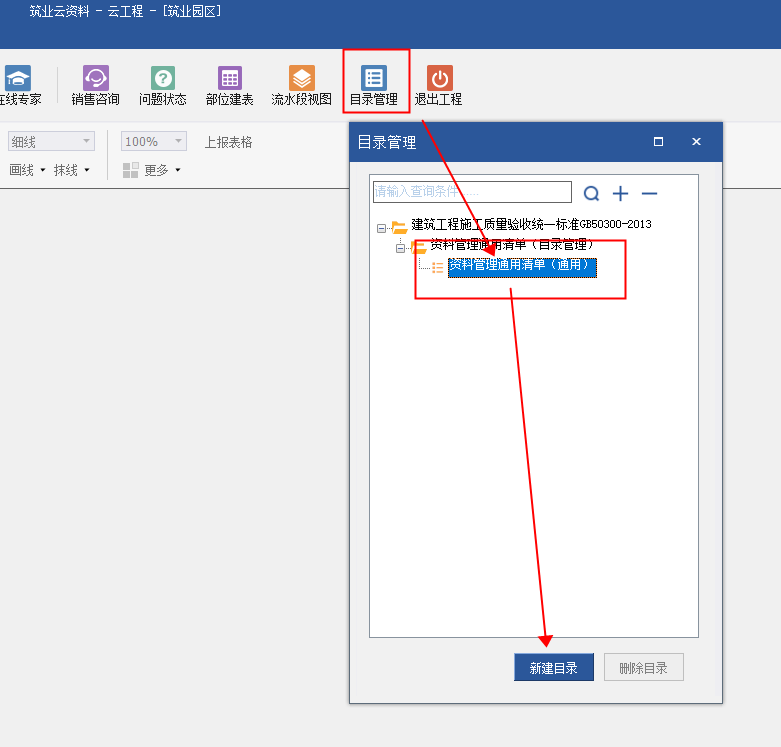Click the search query input field
This screenshot has width=781, height=747.
[472, 192]
